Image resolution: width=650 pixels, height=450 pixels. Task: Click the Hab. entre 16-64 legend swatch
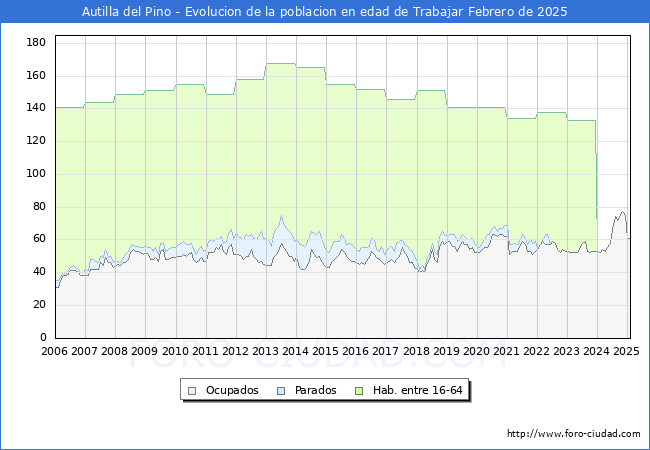point(359,391)
